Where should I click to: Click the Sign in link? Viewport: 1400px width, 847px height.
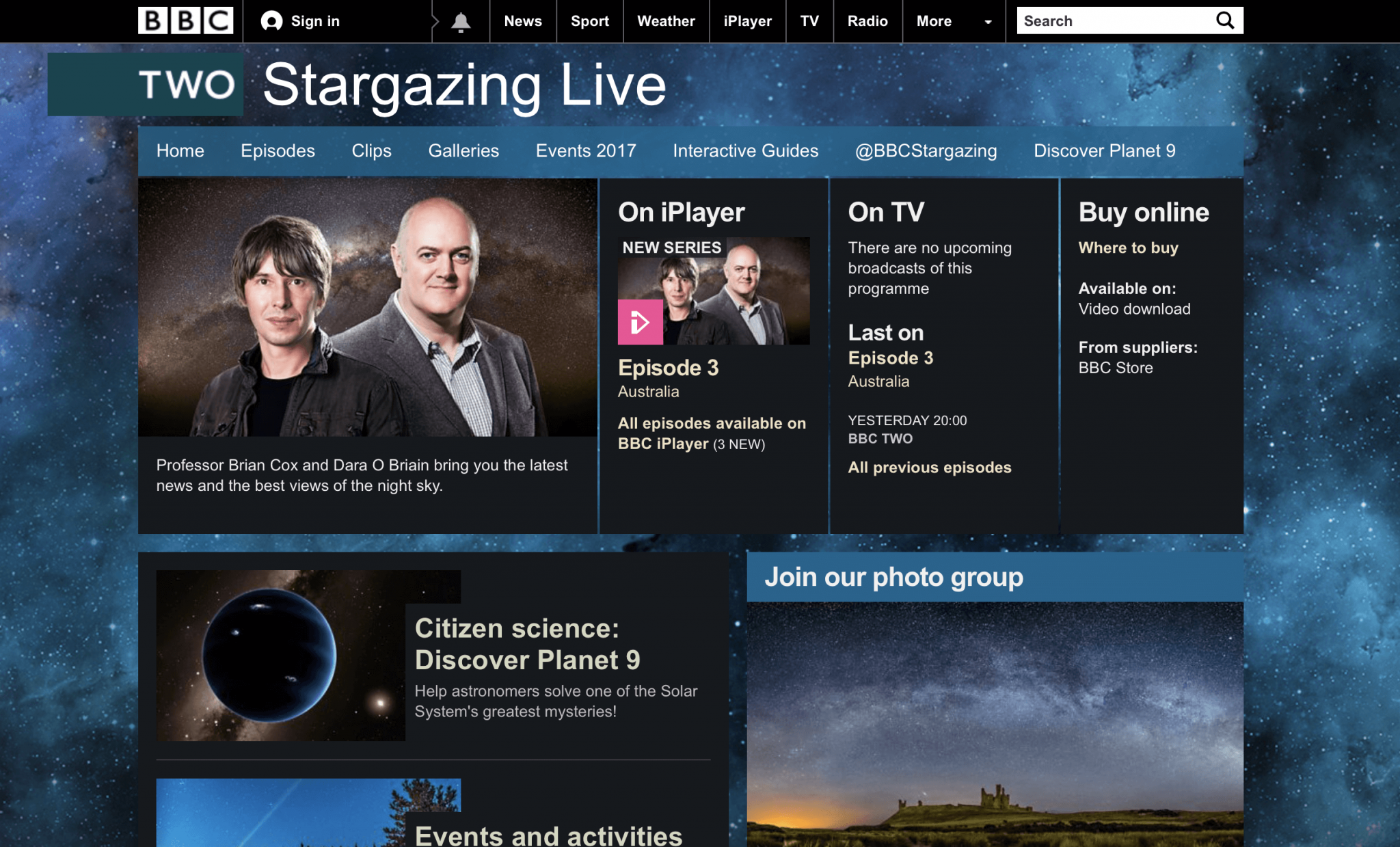pos(315,21)
